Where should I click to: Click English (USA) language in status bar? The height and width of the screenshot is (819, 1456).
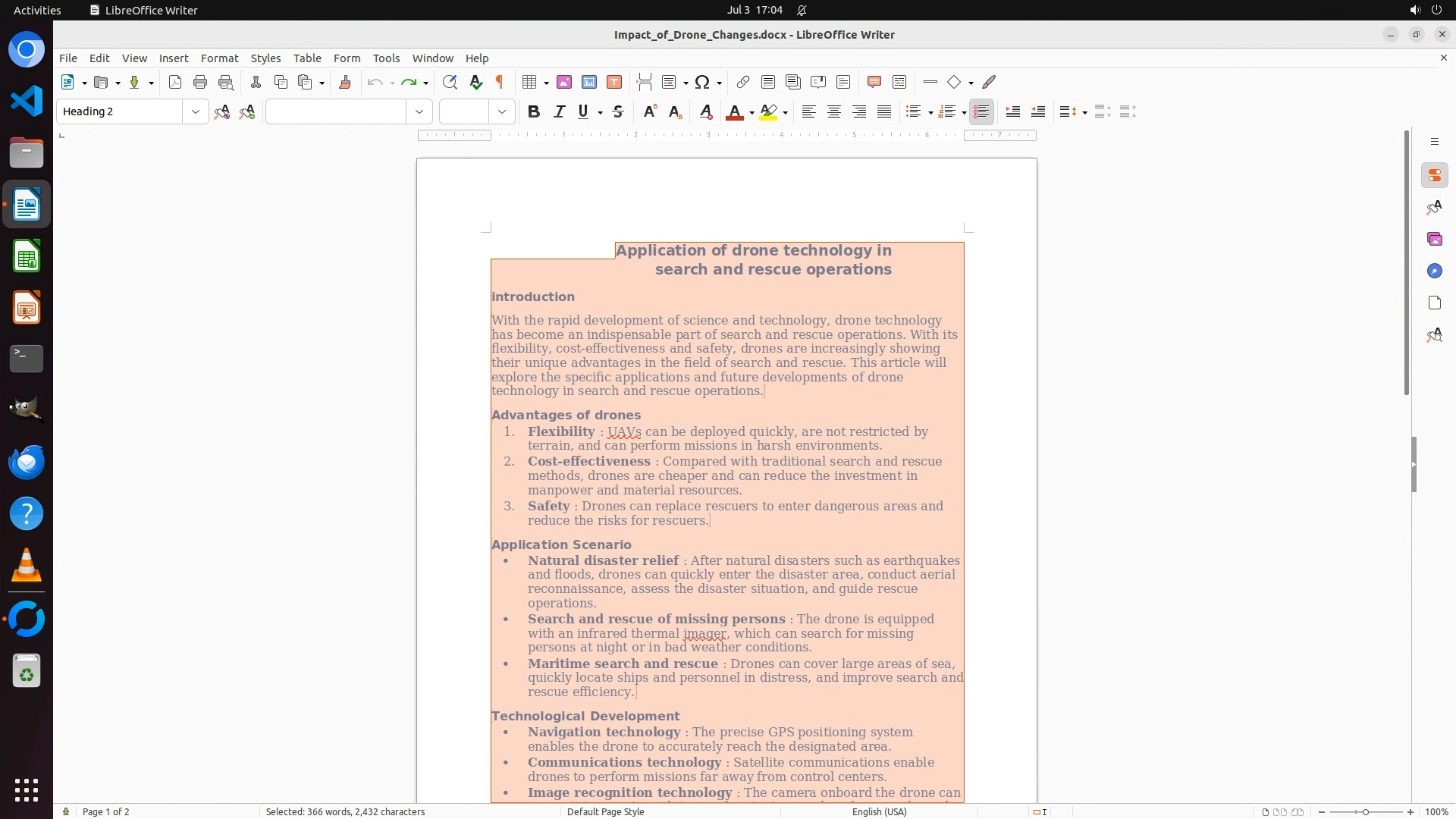pos(879,811)
